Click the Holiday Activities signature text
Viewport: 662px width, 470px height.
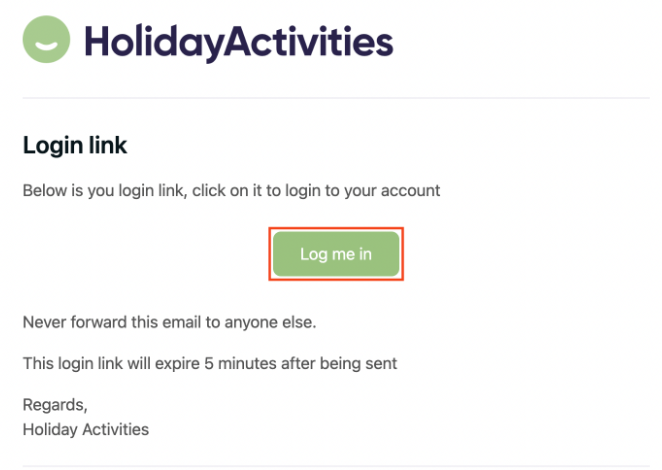[x=86, y=429]
